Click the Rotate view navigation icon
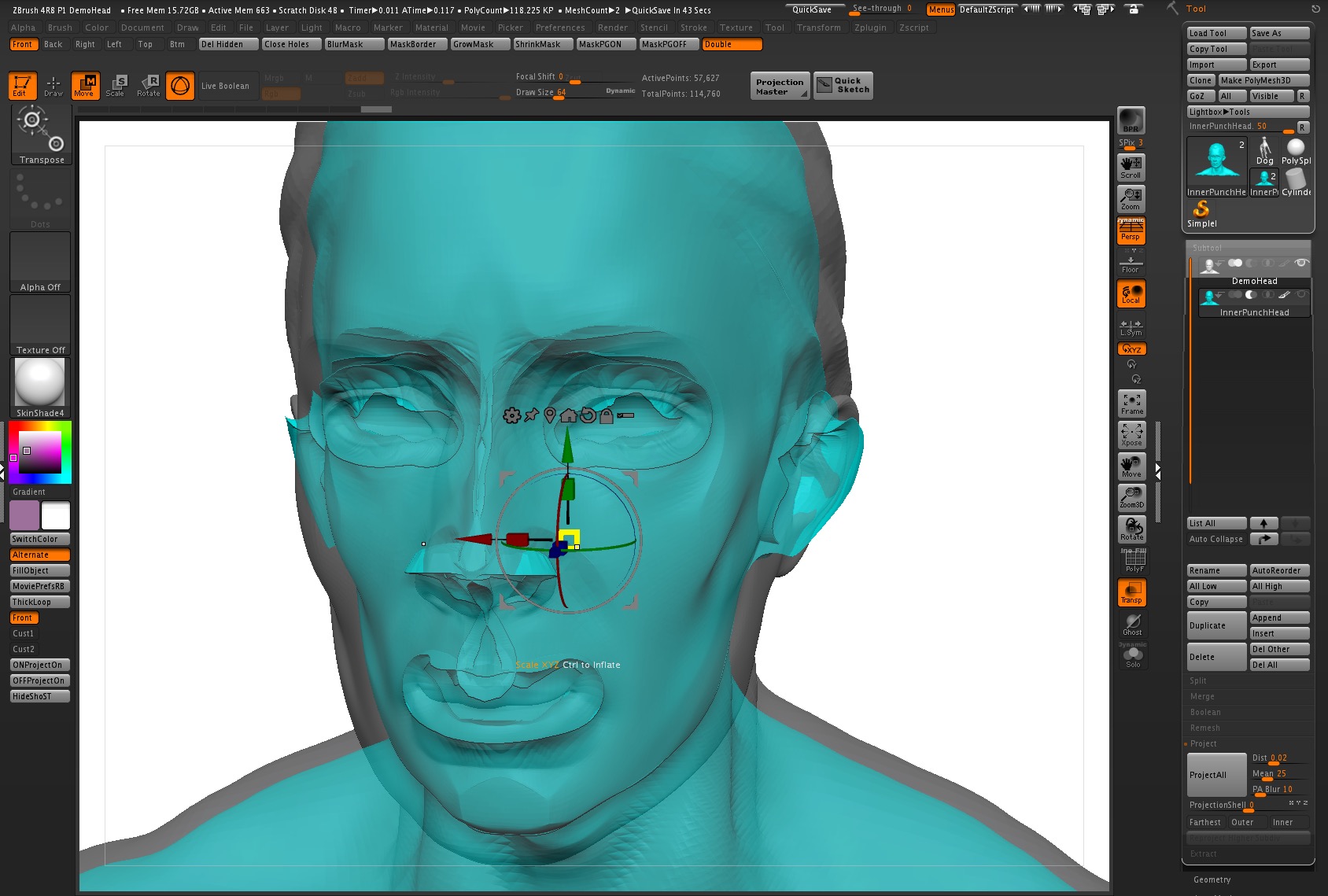Viewport: 1328px width, 896px height. pyautogui.click(x=1131, y=529)
